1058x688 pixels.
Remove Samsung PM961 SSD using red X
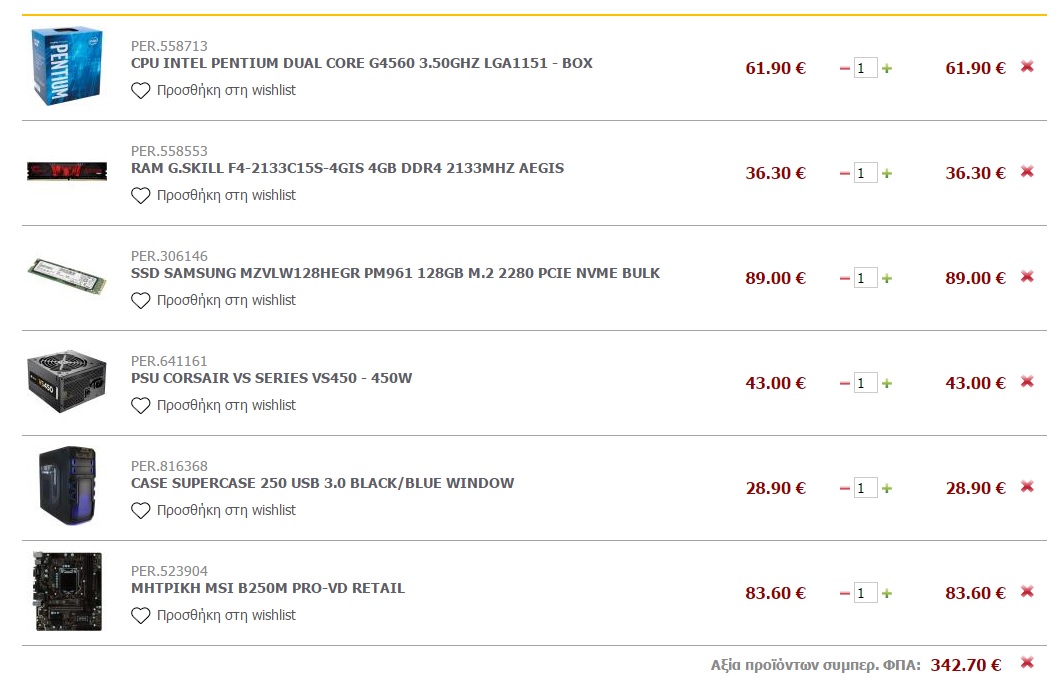click(1027, 276)
